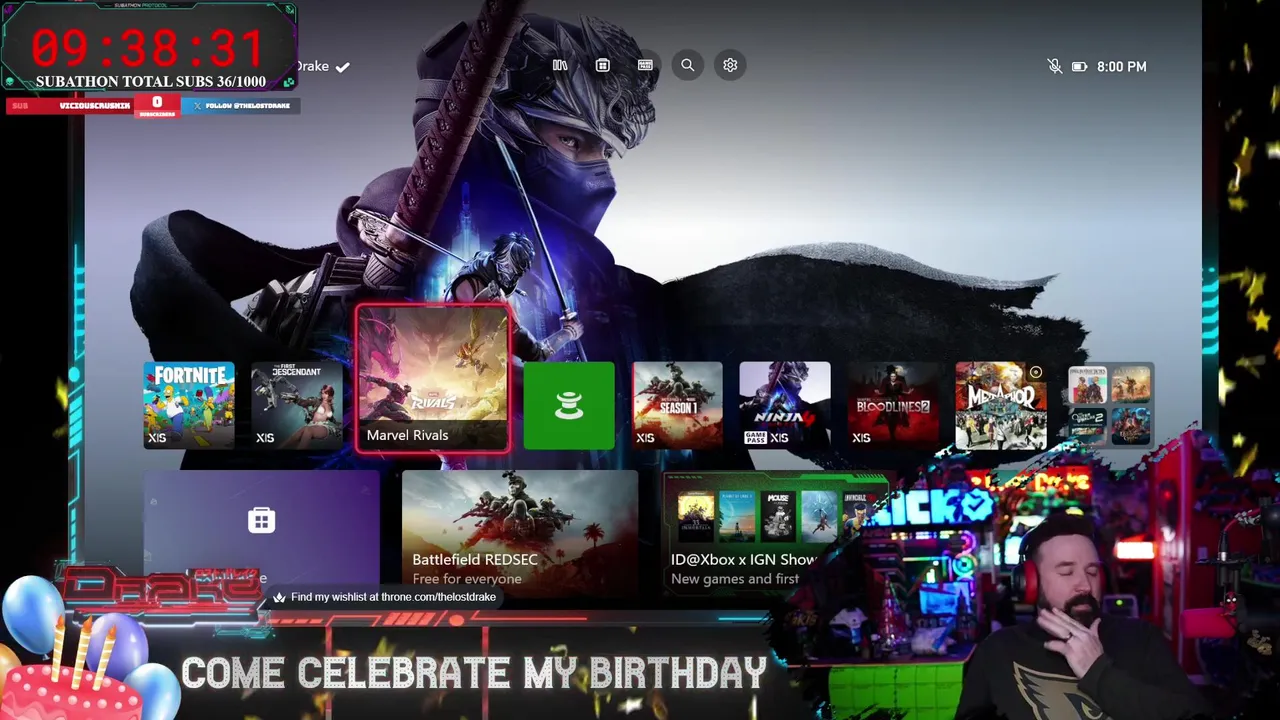This screenshot has width=1280, height=720.
Task: Click the 8:00 PM clock
Action: [x=1121, y=66]
